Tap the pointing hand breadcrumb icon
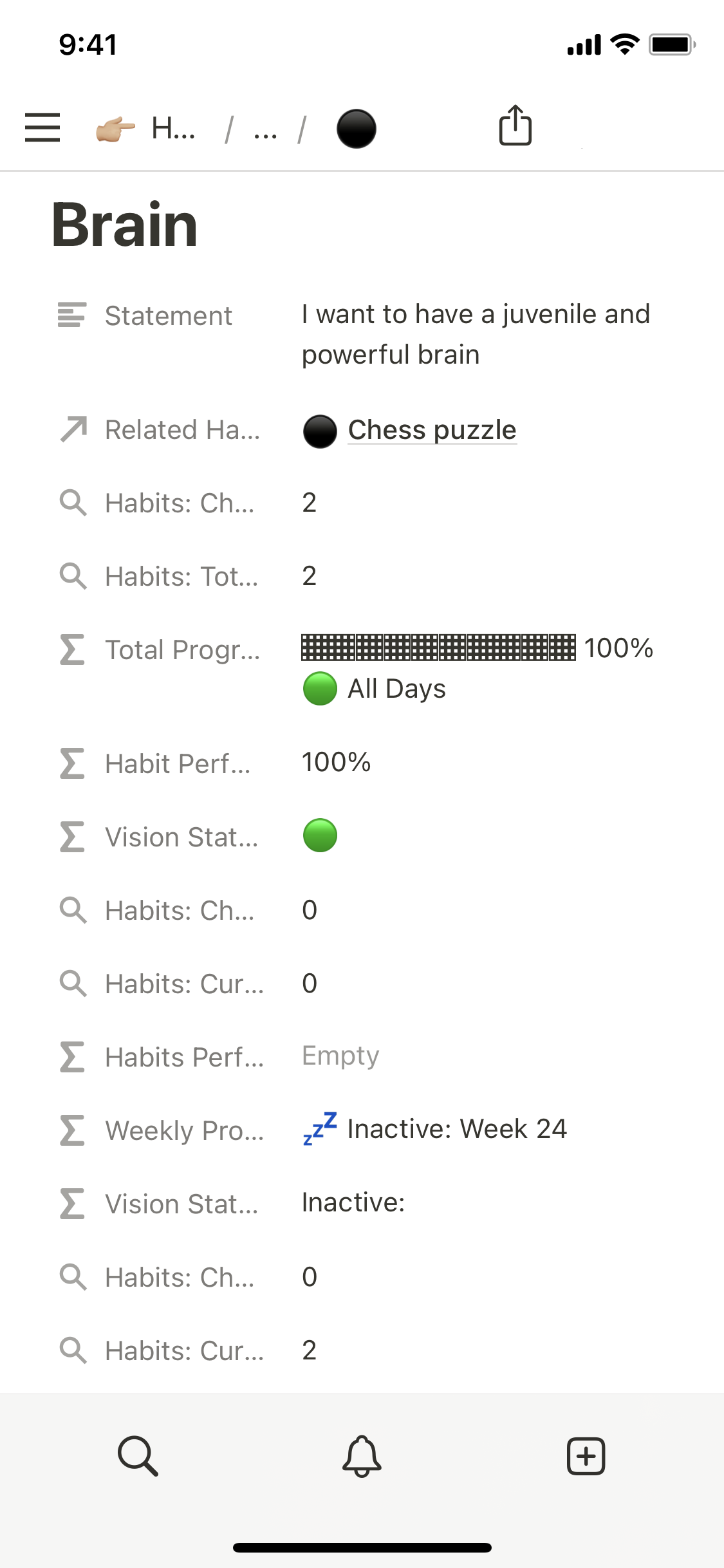This screenshot has width=724, height=1568. (116, 129)
